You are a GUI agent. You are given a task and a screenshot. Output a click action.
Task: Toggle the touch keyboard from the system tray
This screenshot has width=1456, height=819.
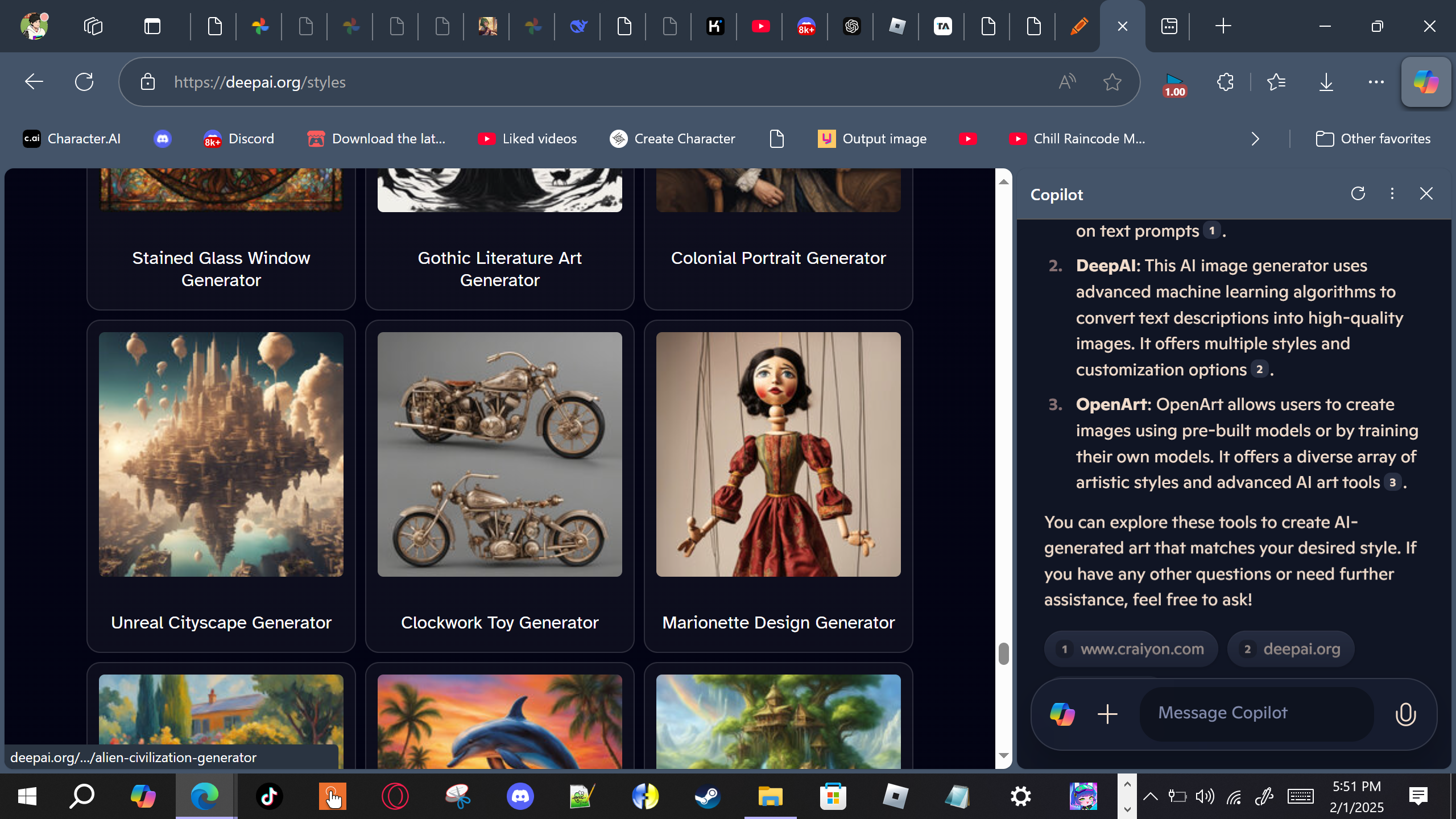[x=1300, y=796]
